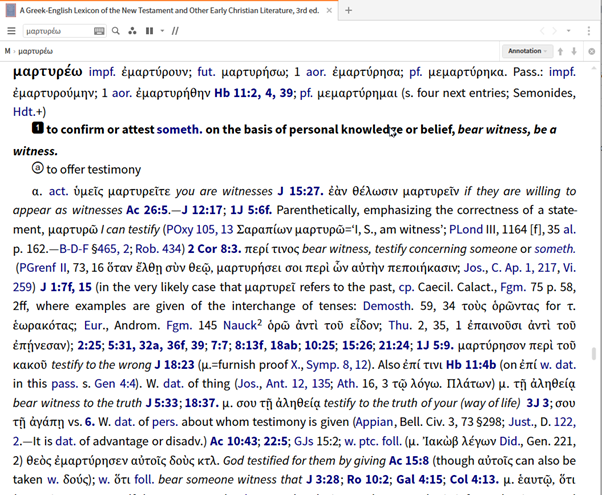Viewport: 602px width, 495px height.
Task: Click the B-D-F §465, 2 link
Action: [94, 249]
